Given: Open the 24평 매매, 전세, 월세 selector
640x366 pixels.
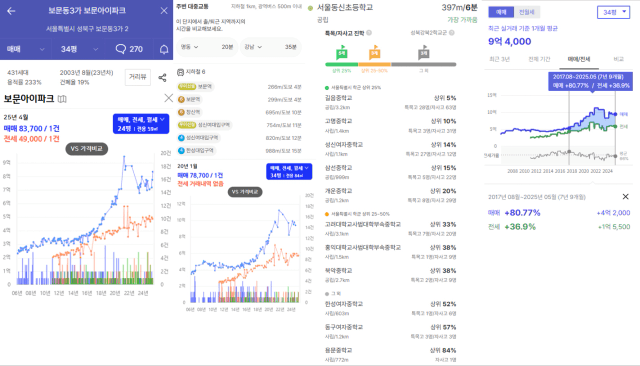Looking at the screenshot, I should tap(141, 124).
